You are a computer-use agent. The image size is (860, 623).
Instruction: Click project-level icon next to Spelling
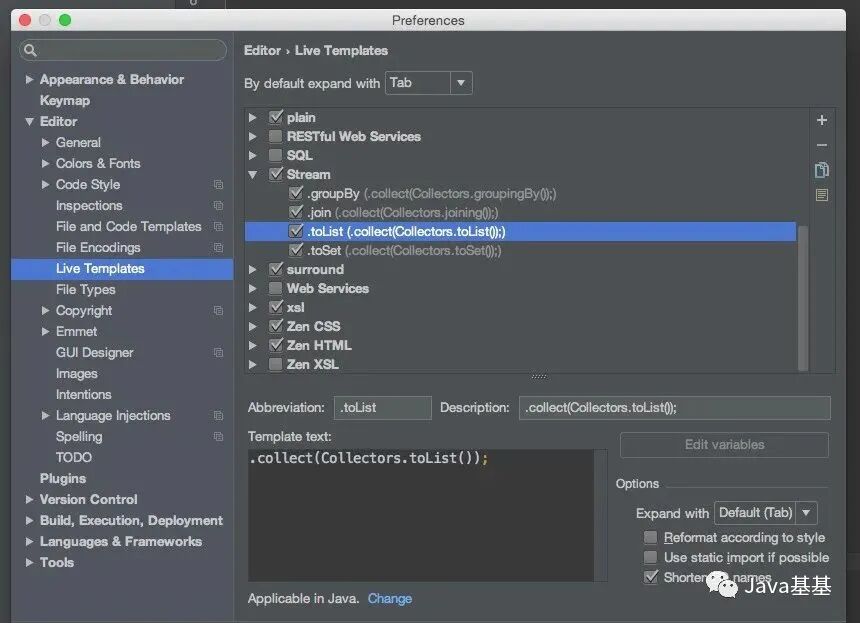pos(218,437)
